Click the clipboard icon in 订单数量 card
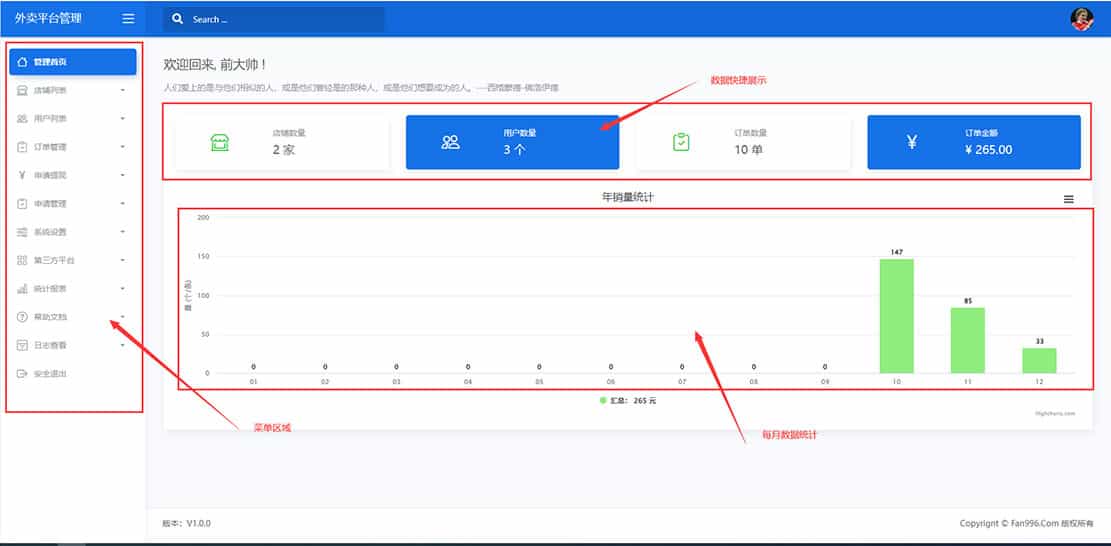 pos(681,142)
